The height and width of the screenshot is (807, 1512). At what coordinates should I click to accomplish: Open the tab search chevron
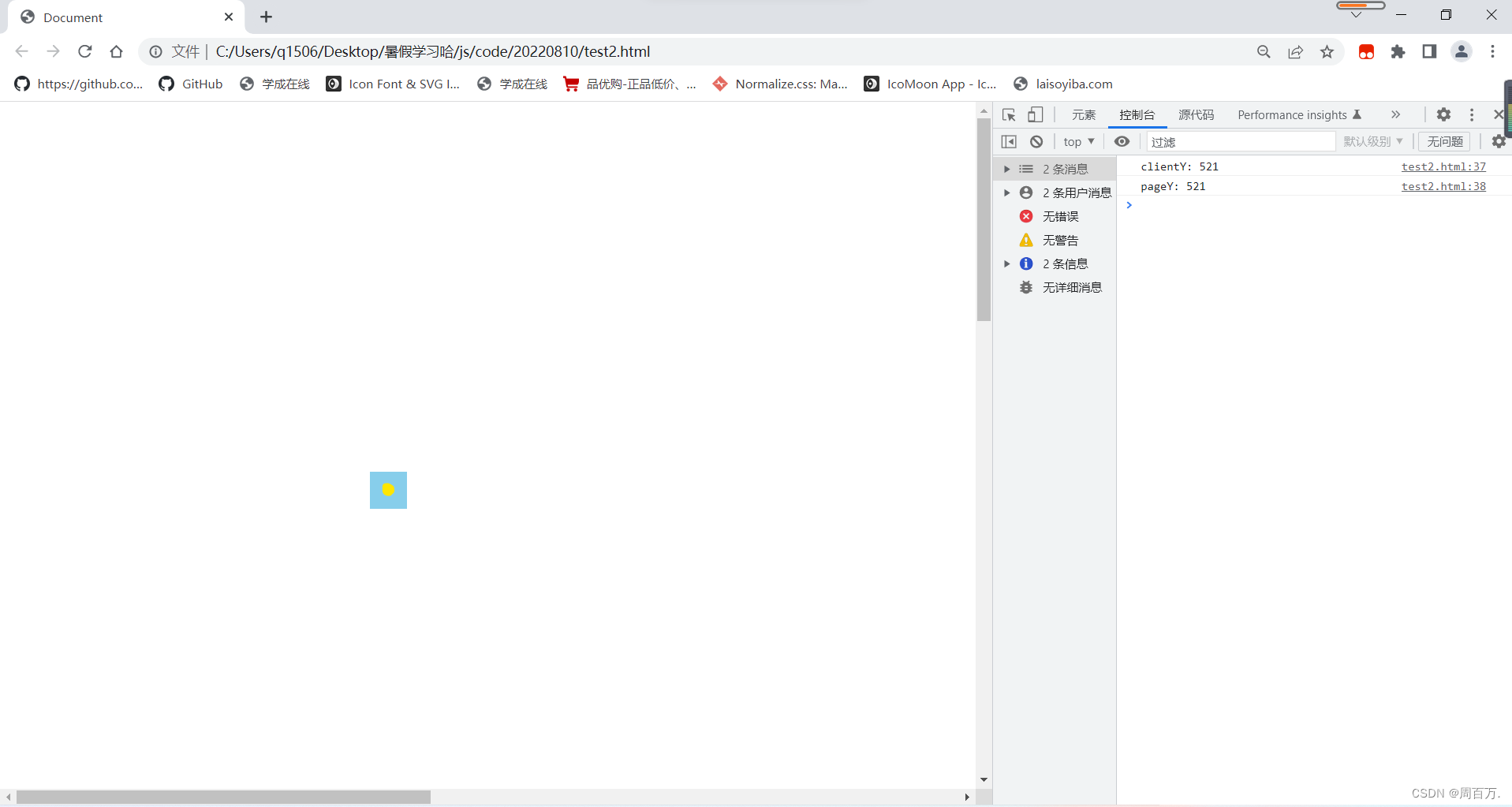click(1356, 14)
